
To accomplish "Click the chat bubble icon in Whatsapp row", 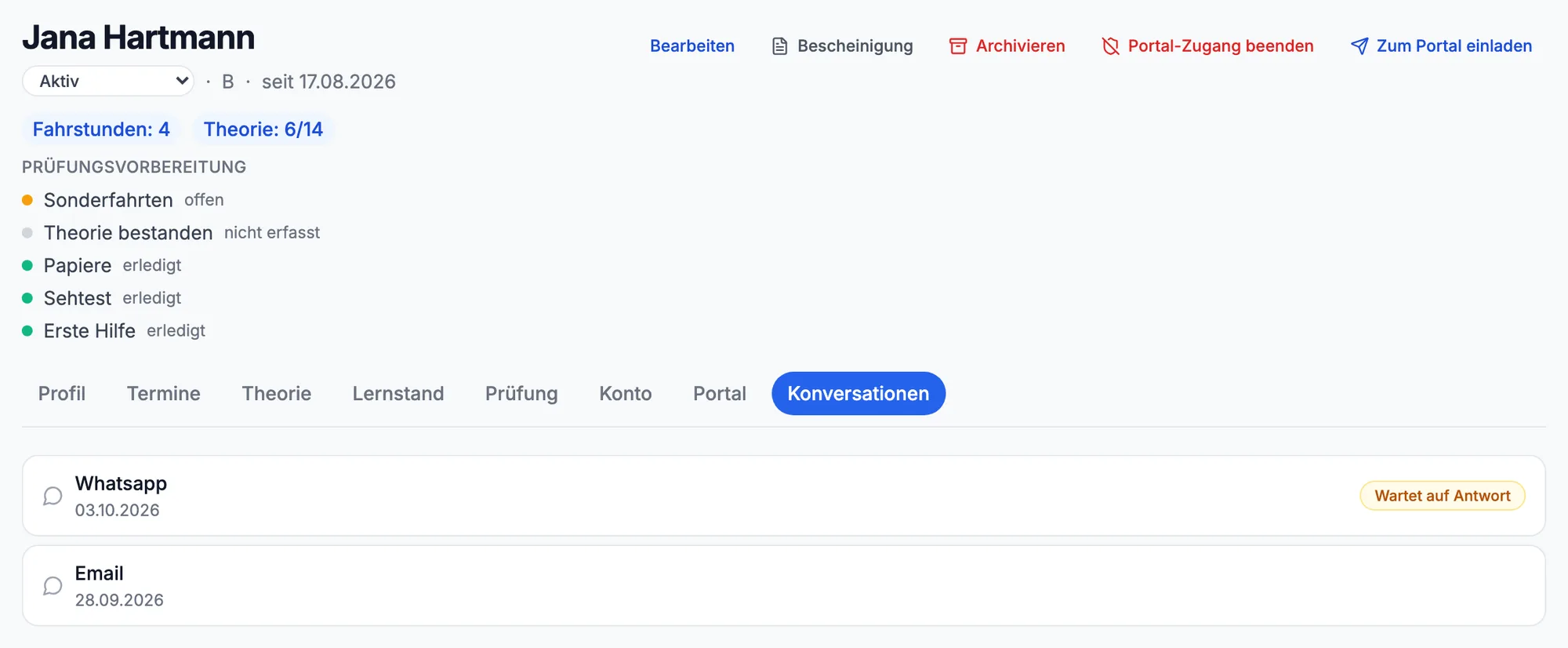I will click(x=53, y=496).
